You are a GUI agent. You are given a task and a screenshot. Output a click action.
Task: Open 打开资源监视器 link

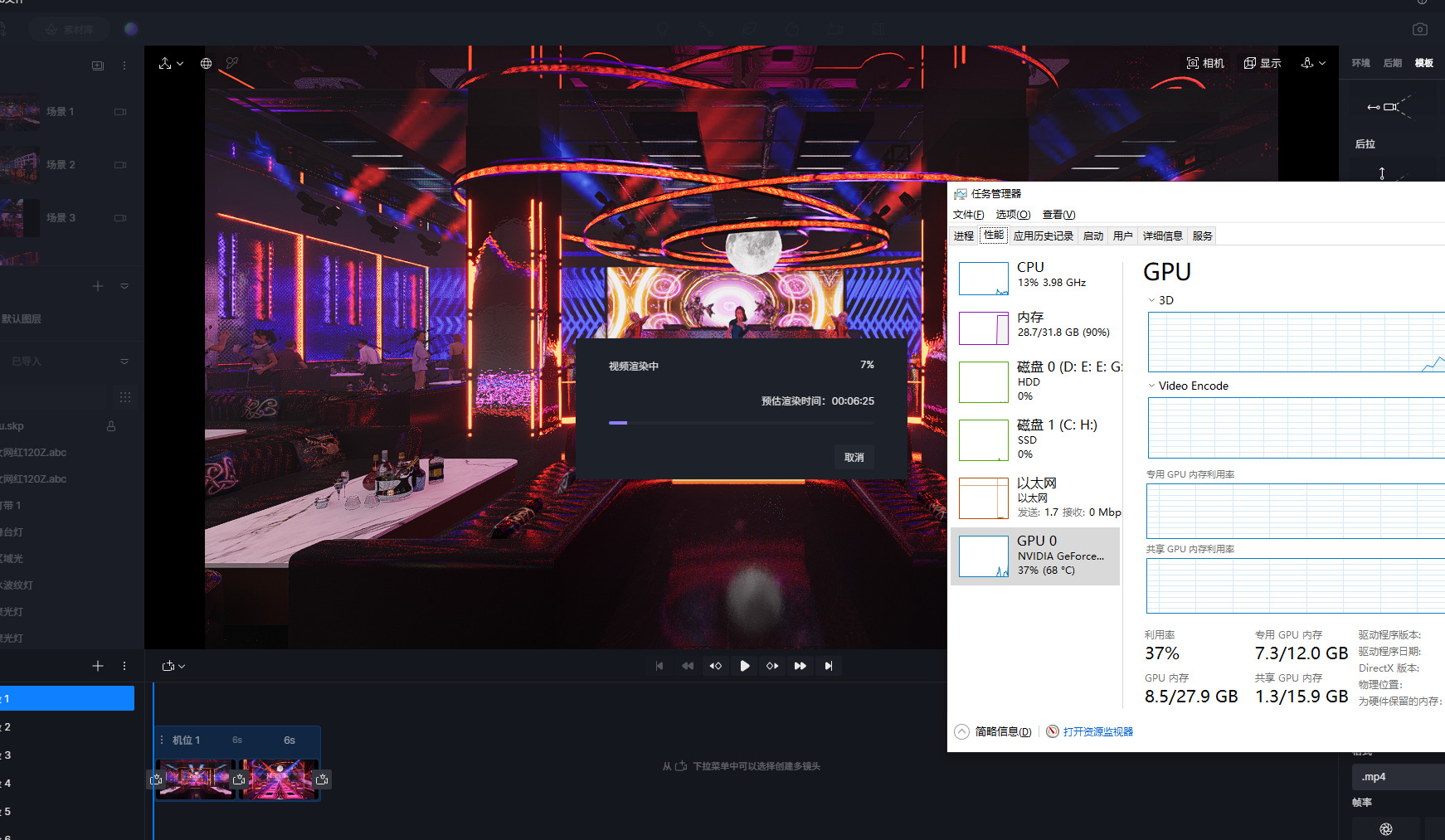(1090, 731)
